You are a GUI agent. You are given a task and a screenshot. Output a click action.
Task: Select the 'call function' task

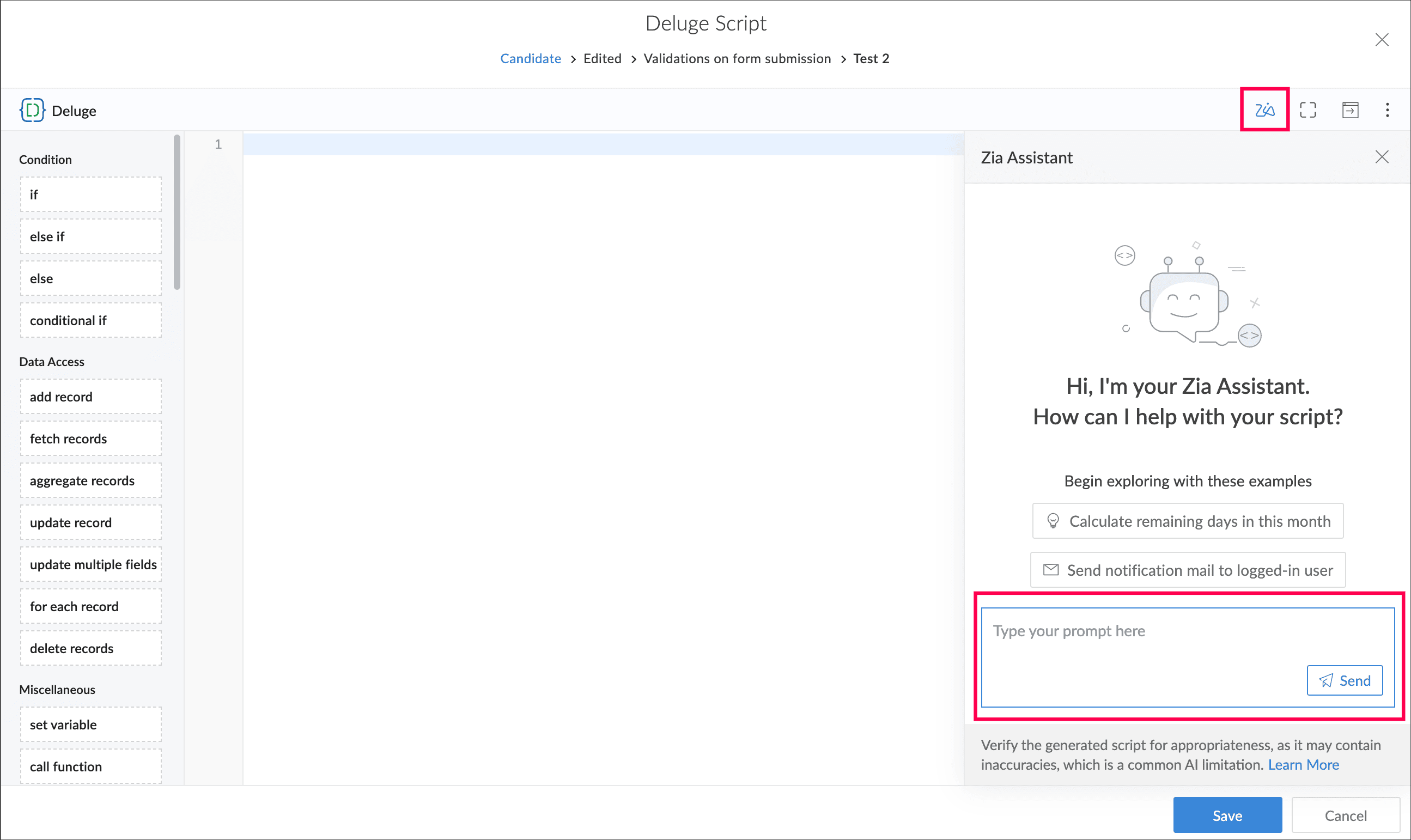tap(90, 766)
